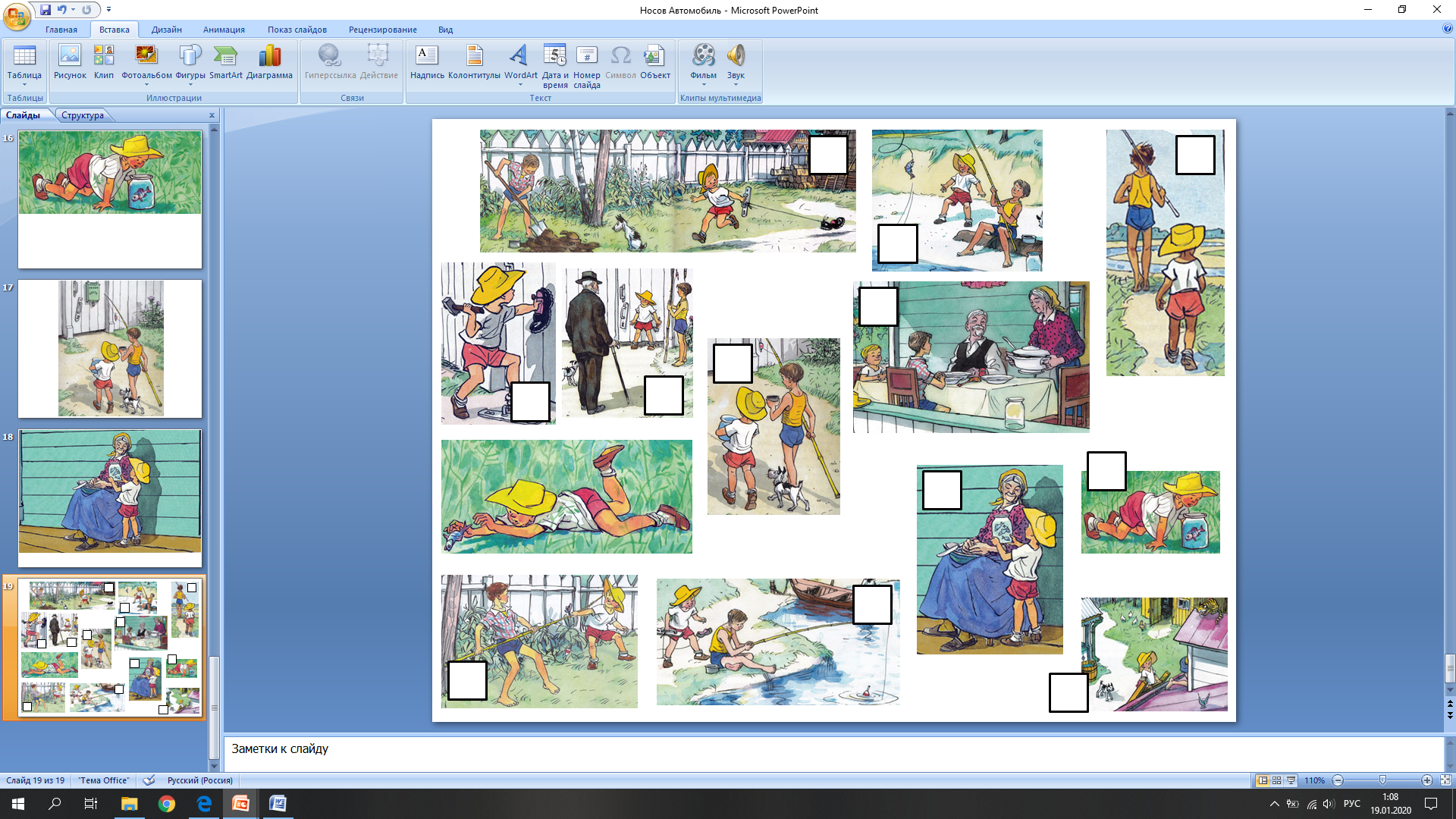The height and width of the screenshot is (819, 1456).
Task: Open the Показ слайдов tab
Action: coord(297,30)
